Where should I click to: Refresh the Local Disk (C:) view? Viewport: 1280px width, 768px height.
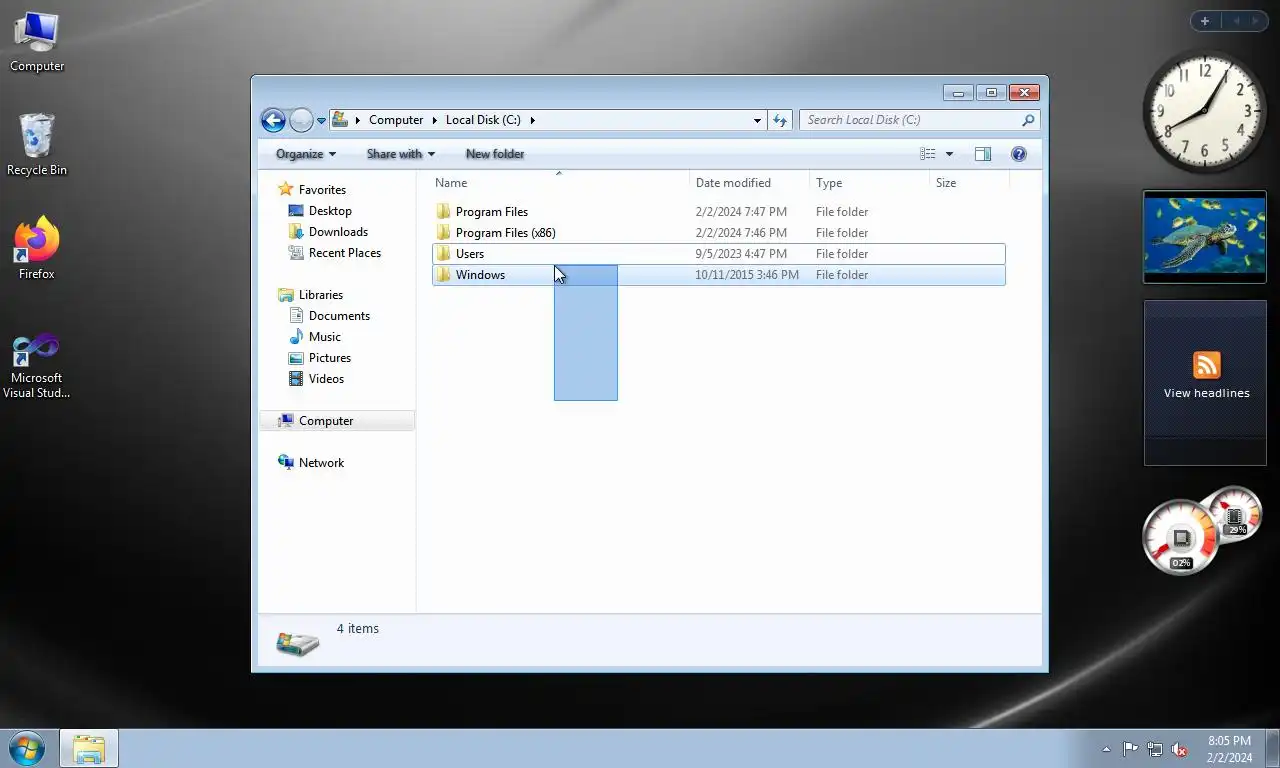coord(780,120)
